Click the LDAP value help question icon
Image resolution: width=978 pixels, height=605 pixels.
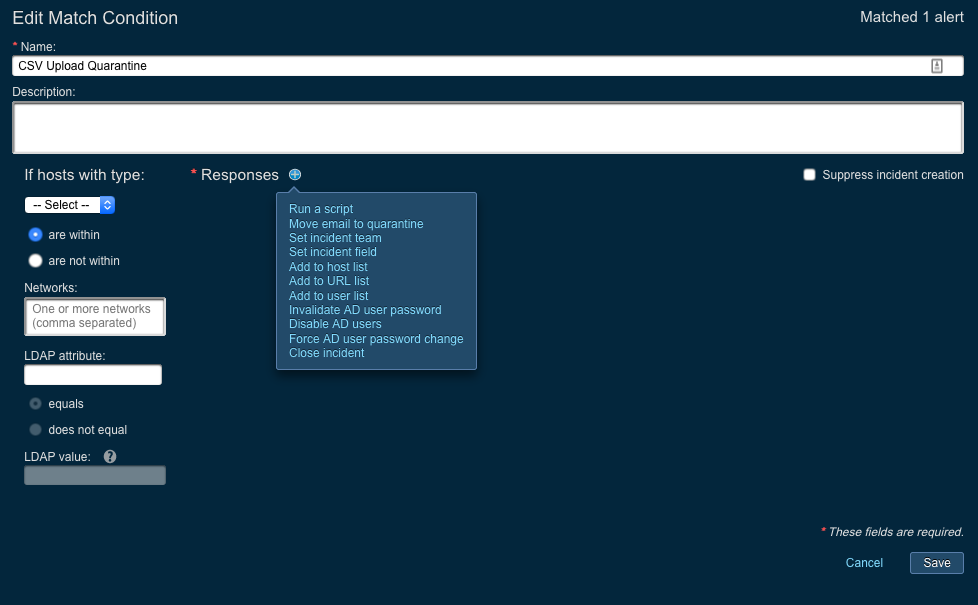click(x=110, y=456)
